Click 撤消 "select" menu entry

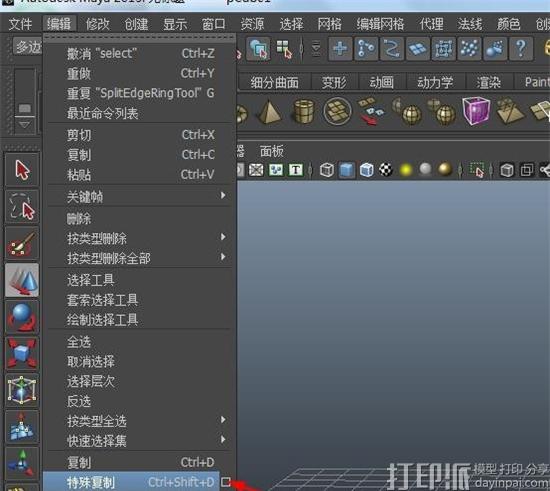coord(102,54)
